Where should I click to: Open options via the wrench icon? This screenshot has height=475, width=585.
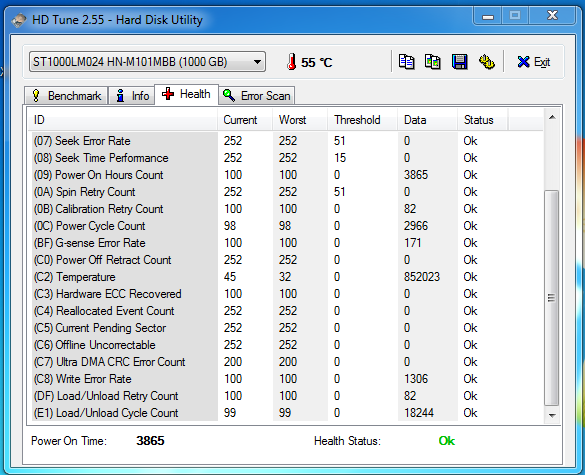[x=487, y=62]
